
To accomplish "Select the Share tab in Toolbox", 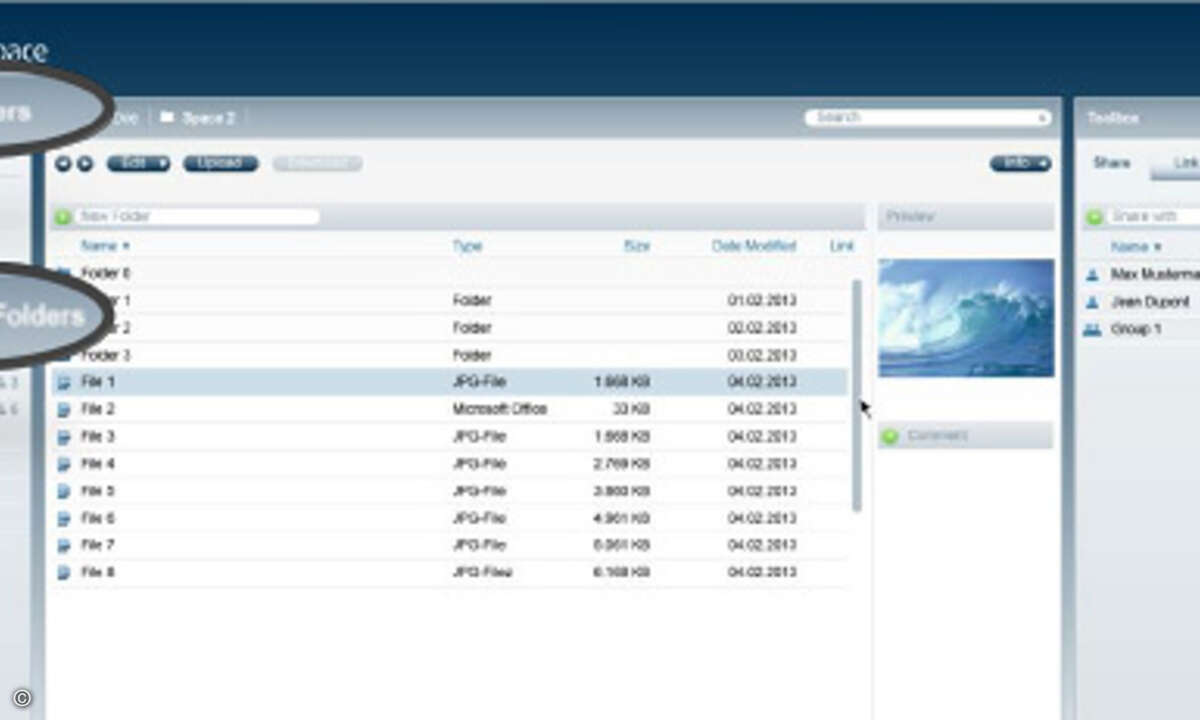I will click(1111, 163).
